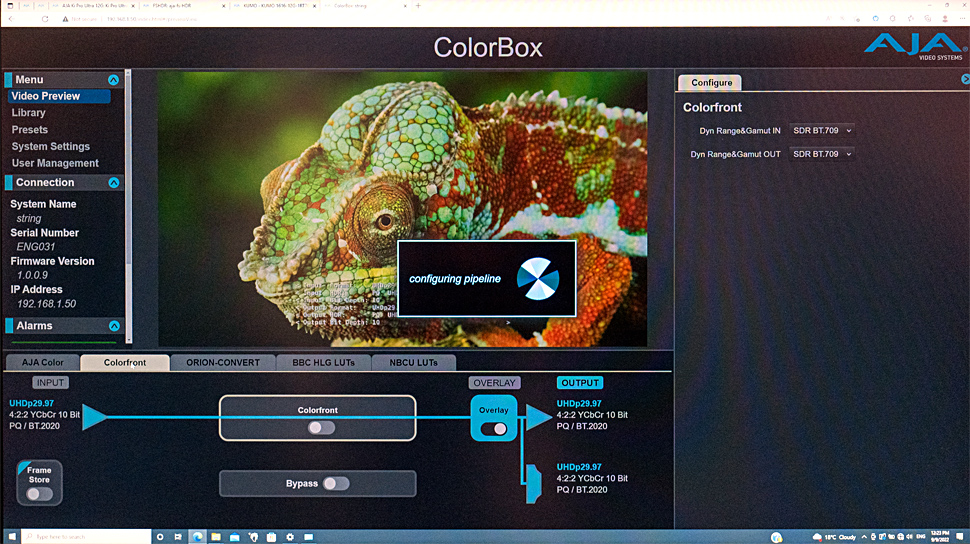
Task: Select the Bypass pipeline node
Action: pos(317,483)
